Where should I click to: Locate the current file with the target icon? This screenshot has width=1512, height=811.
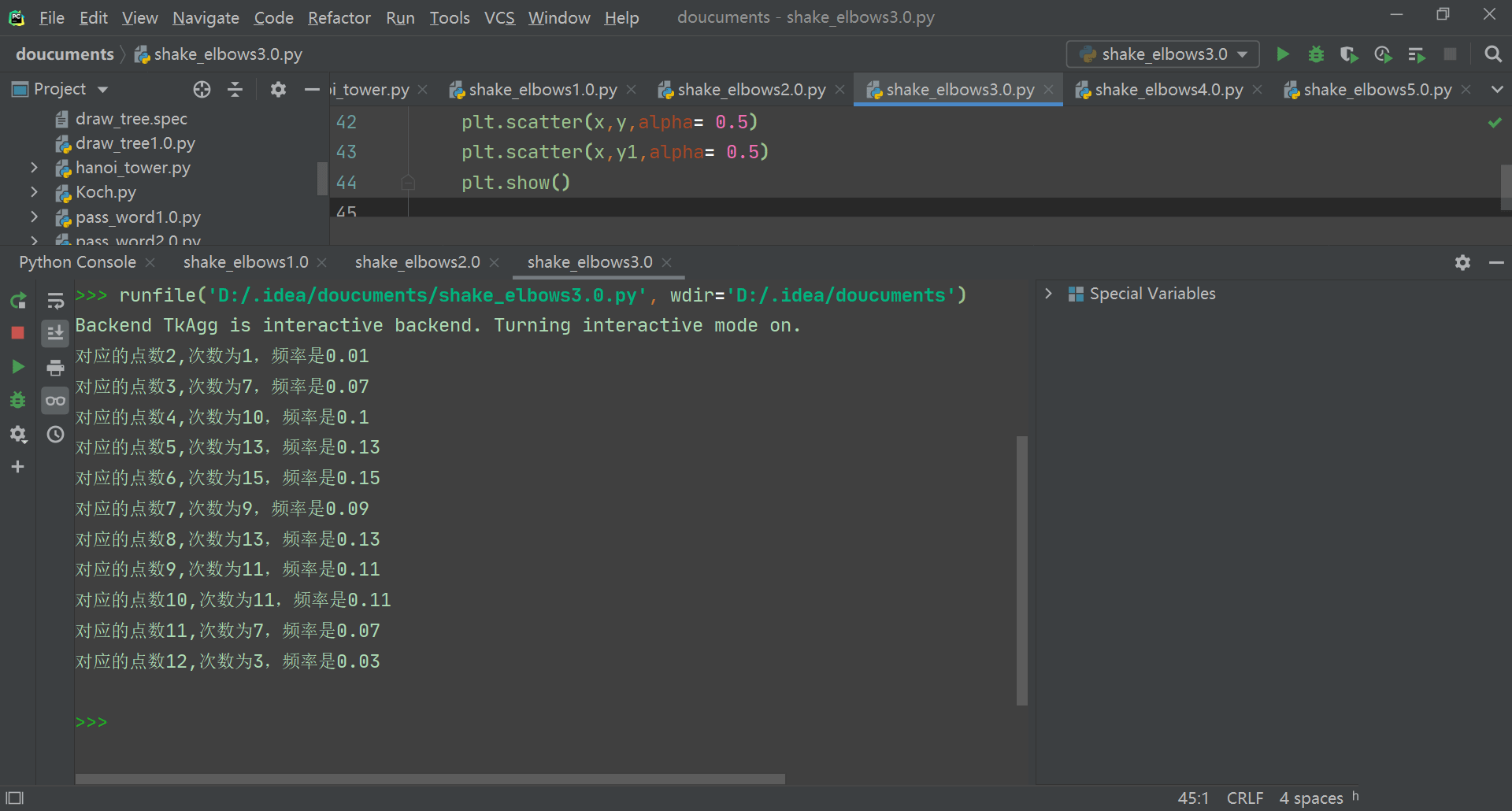click(x=202, y=89)
